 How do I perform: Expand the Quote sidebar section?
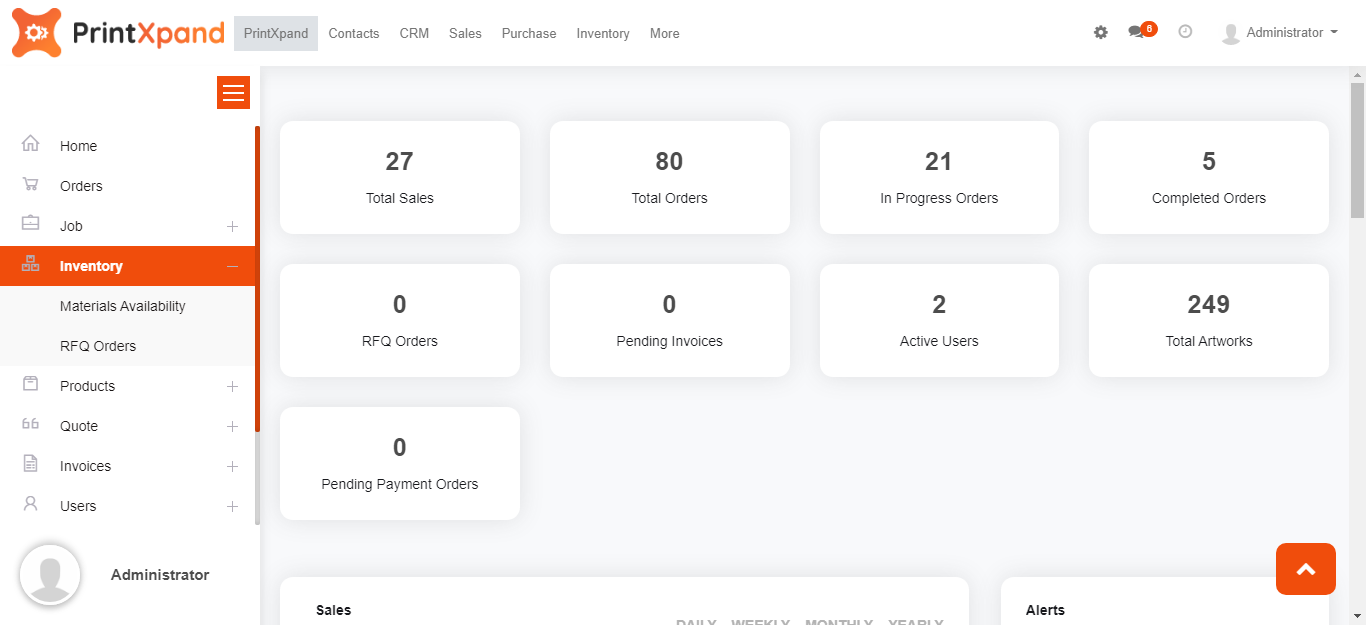tap(232, 426)
